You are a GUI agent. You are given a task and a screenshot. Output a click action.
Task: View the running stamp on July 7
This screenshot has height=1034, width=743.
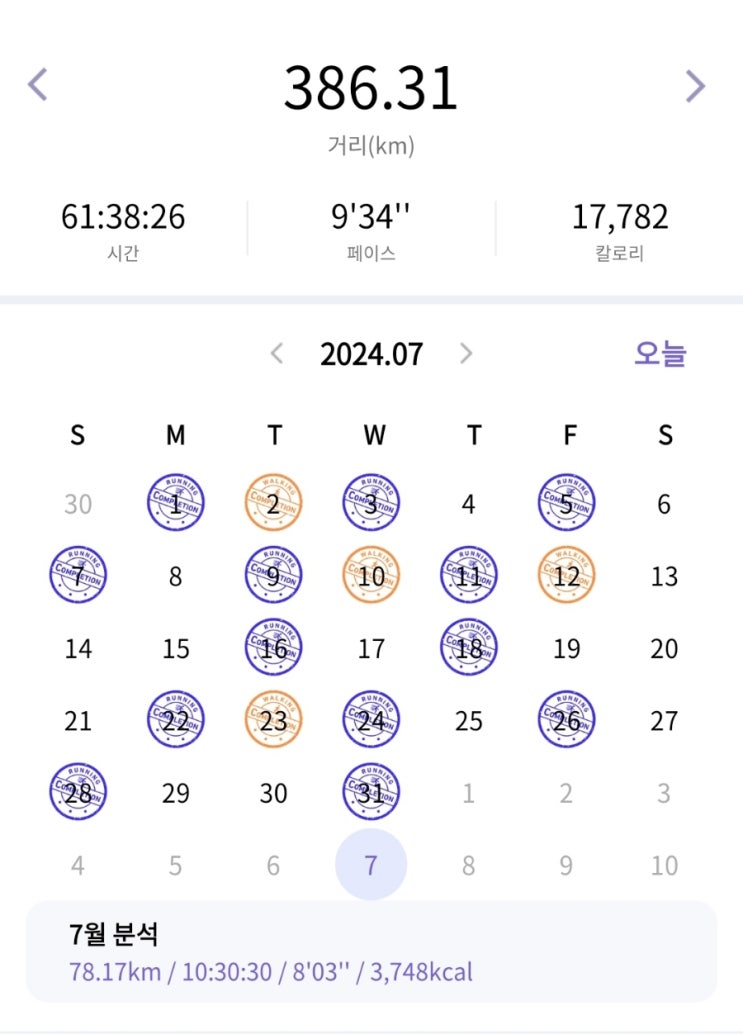pyautogui.click(x=78, y=575)
